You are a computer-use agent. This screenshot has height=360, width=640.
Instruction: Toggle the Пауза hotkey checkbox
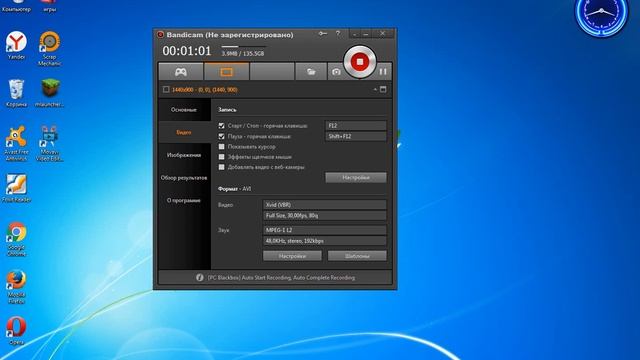[x=221, y=136]
